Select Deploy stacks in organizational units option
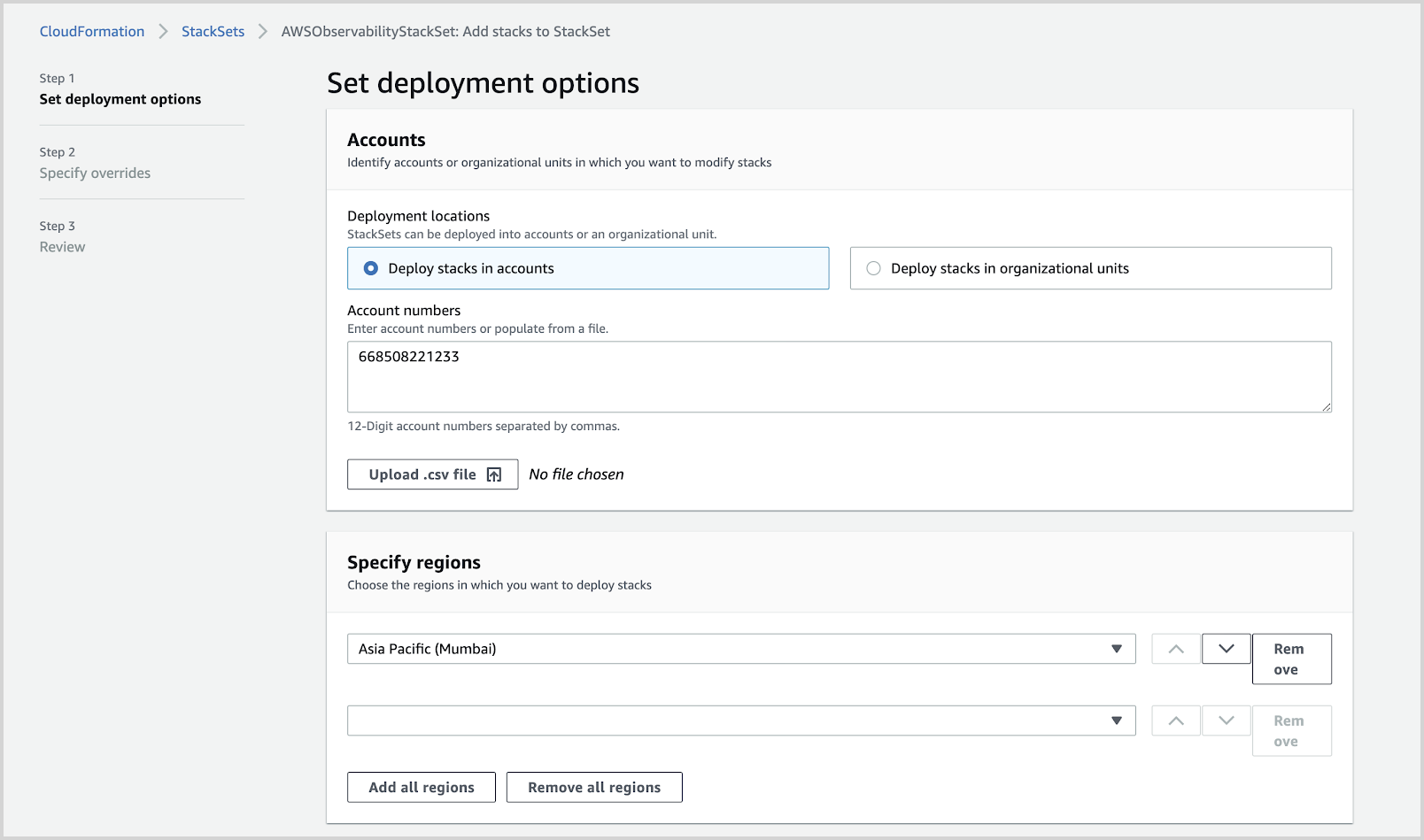 873,268
